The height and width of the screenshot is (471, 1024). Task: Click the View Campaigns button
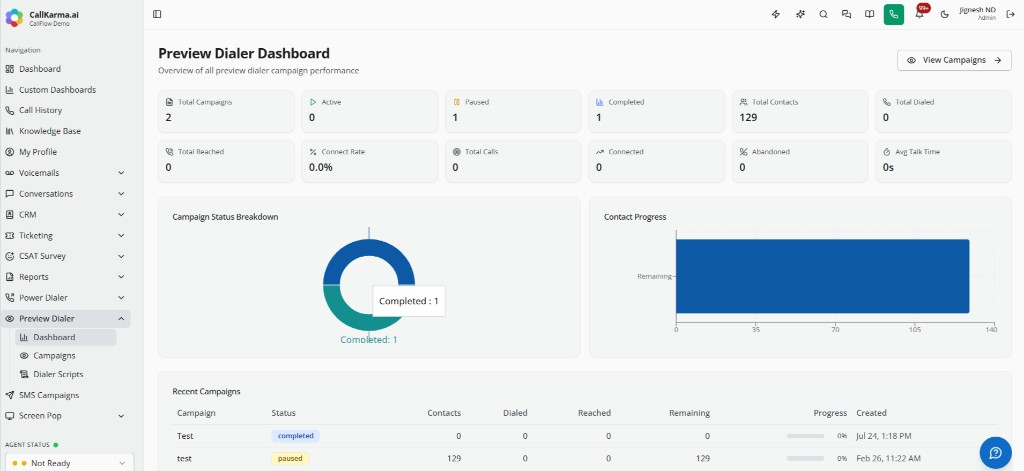[954, 60]
